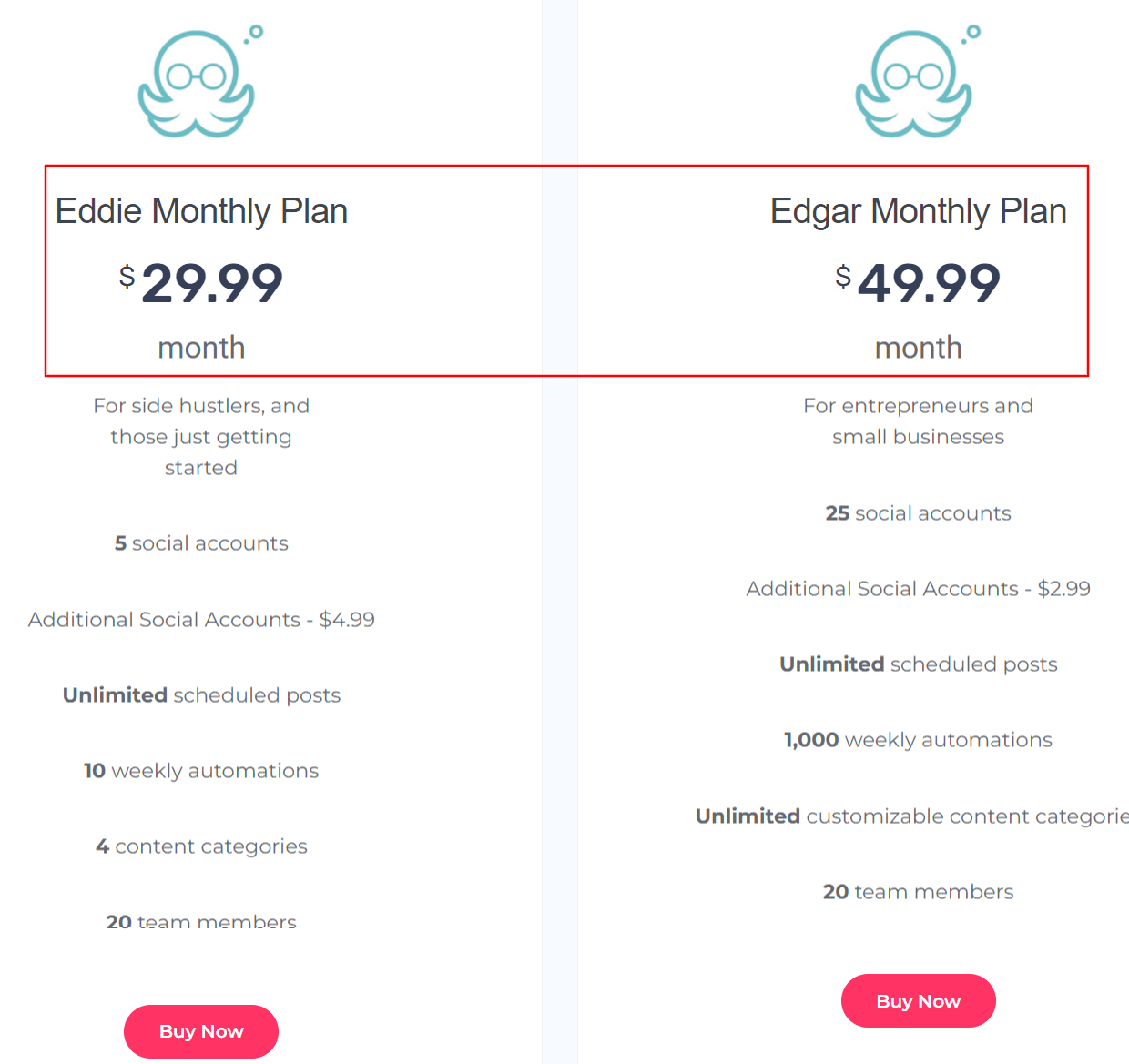
Task: Click 'For side hustlers' description
Action: tap(201, 437)
